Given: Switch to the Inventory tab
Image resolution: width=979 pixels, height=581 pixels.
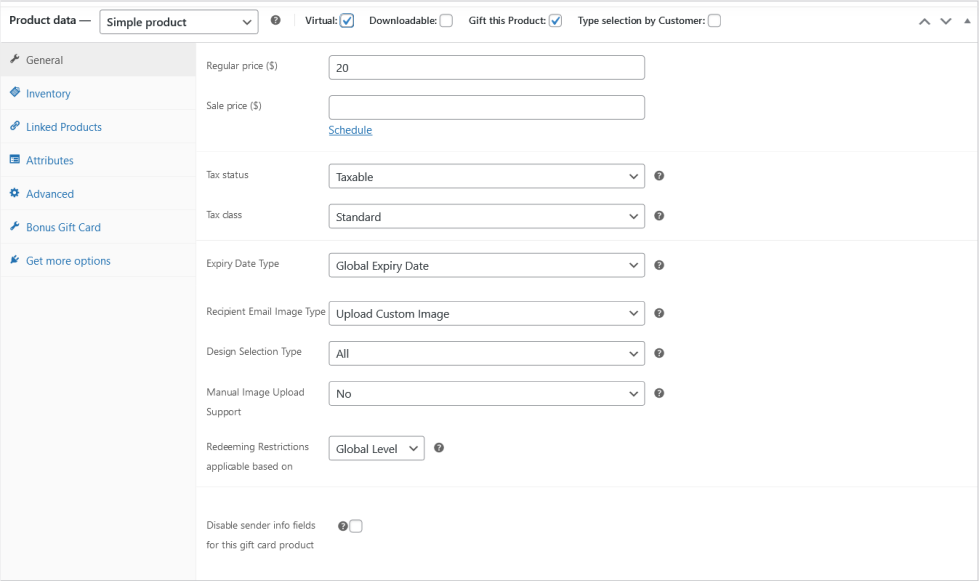Looking at the screenshot, I should pyautogui.click(x=48, y=94).
